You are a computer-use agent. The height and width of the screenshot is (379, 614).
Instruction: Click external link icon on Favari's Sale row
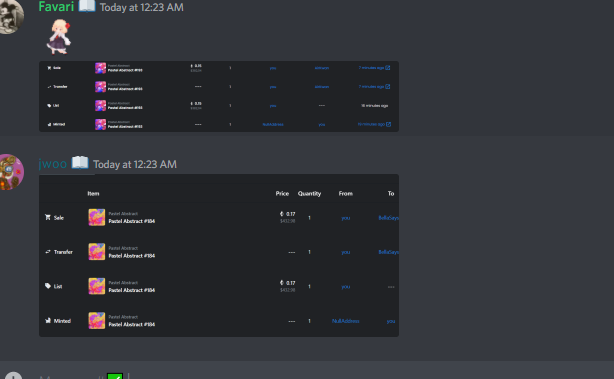click(x=388, y=68)
